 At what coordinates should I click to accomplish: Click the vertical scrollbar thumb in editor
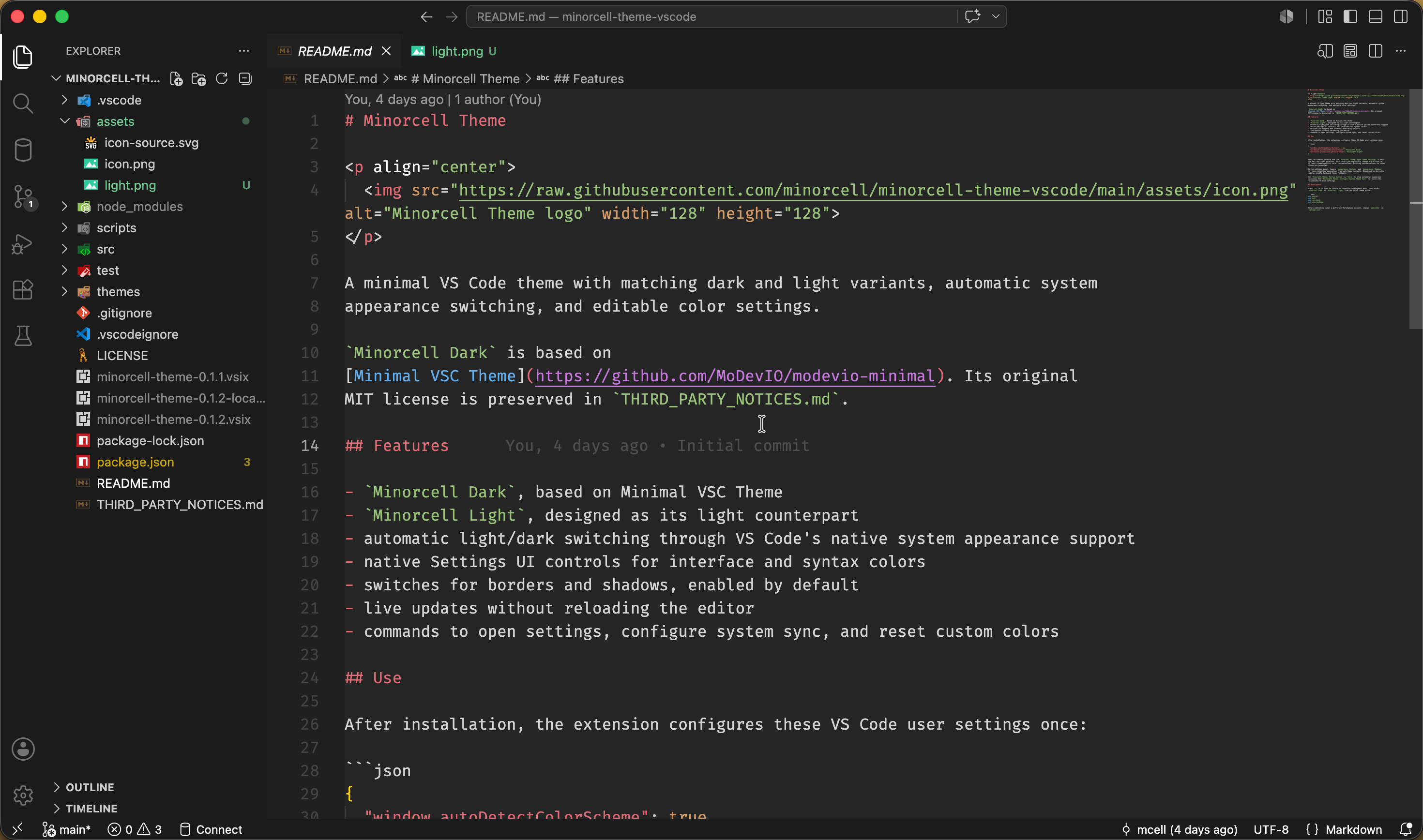[x=1415, y=208]
